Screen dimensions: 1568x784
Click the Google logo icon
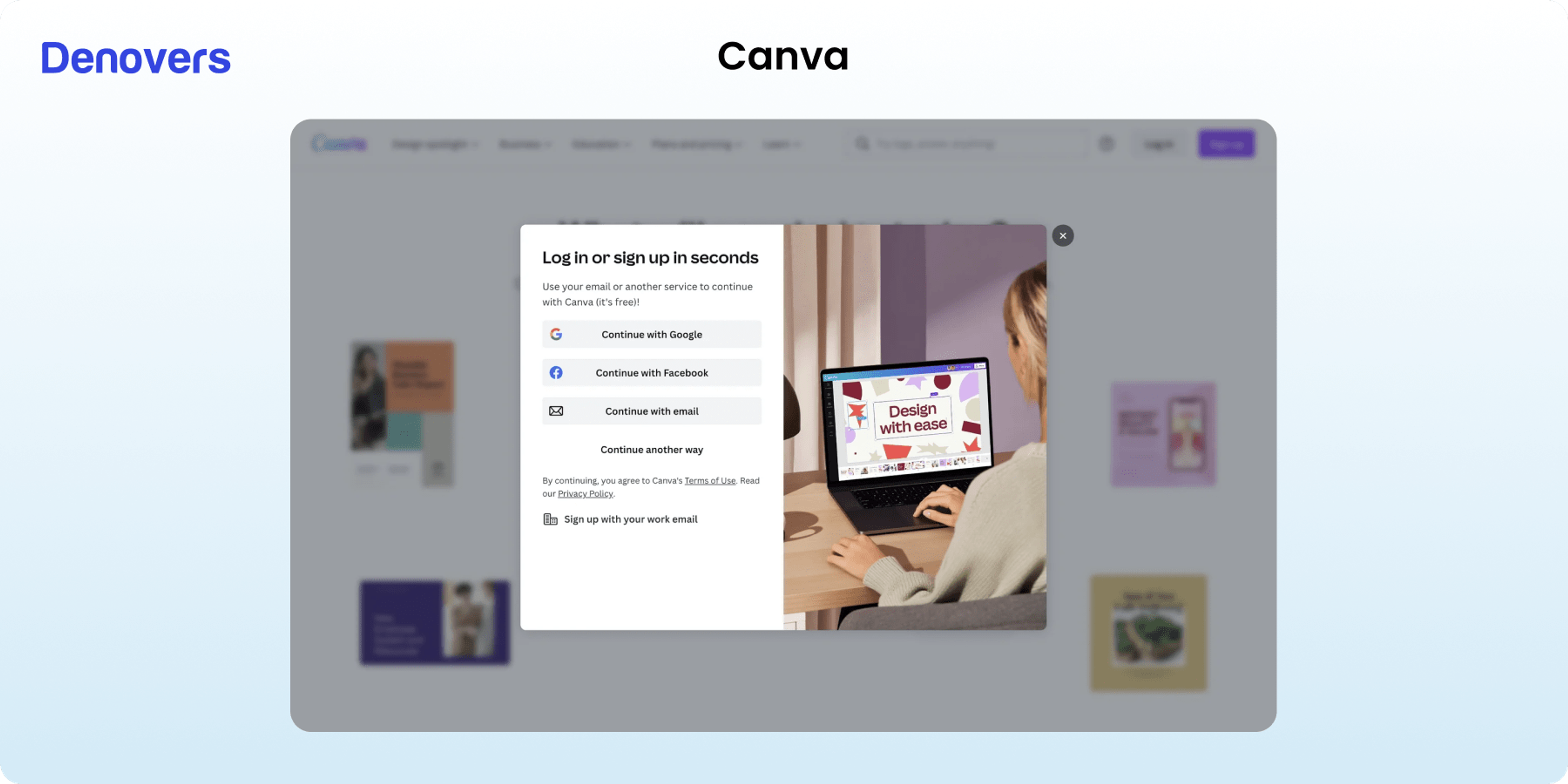pos(556,334)
